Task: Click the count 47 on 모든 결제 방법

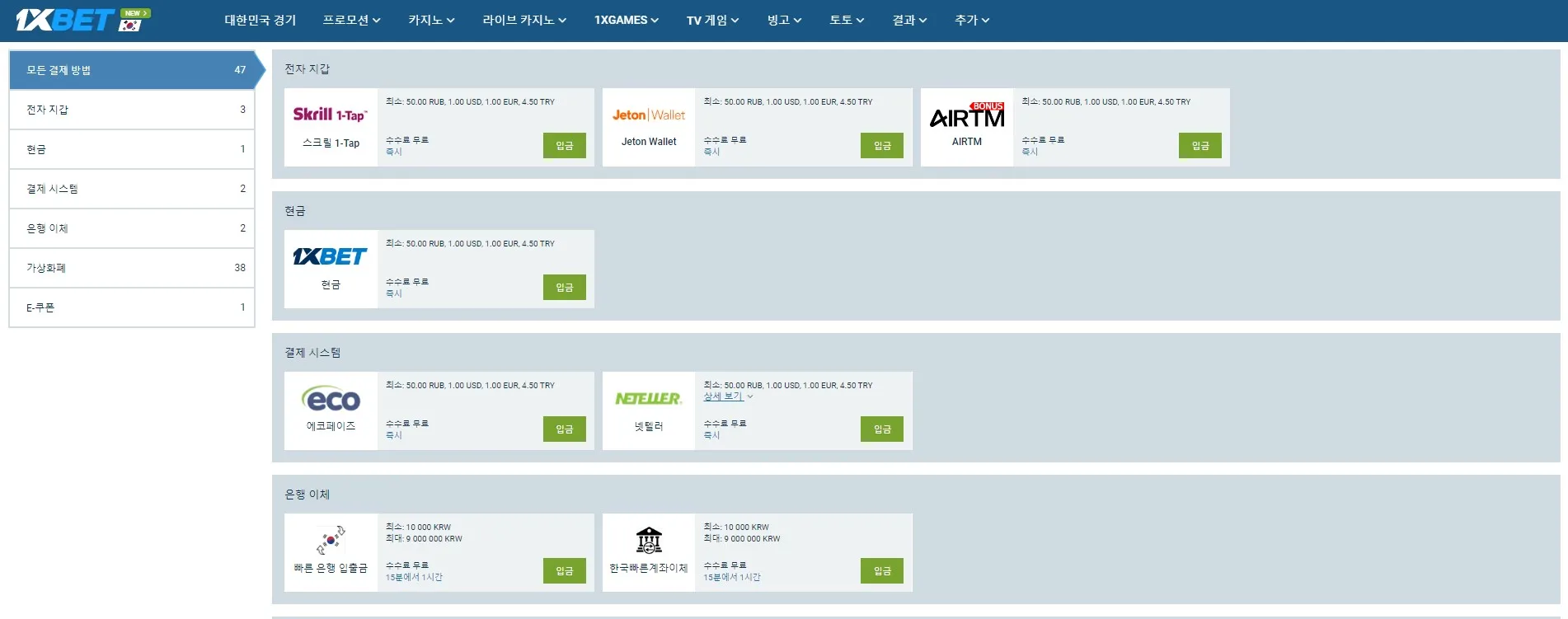Action: (x=240, y=70)
